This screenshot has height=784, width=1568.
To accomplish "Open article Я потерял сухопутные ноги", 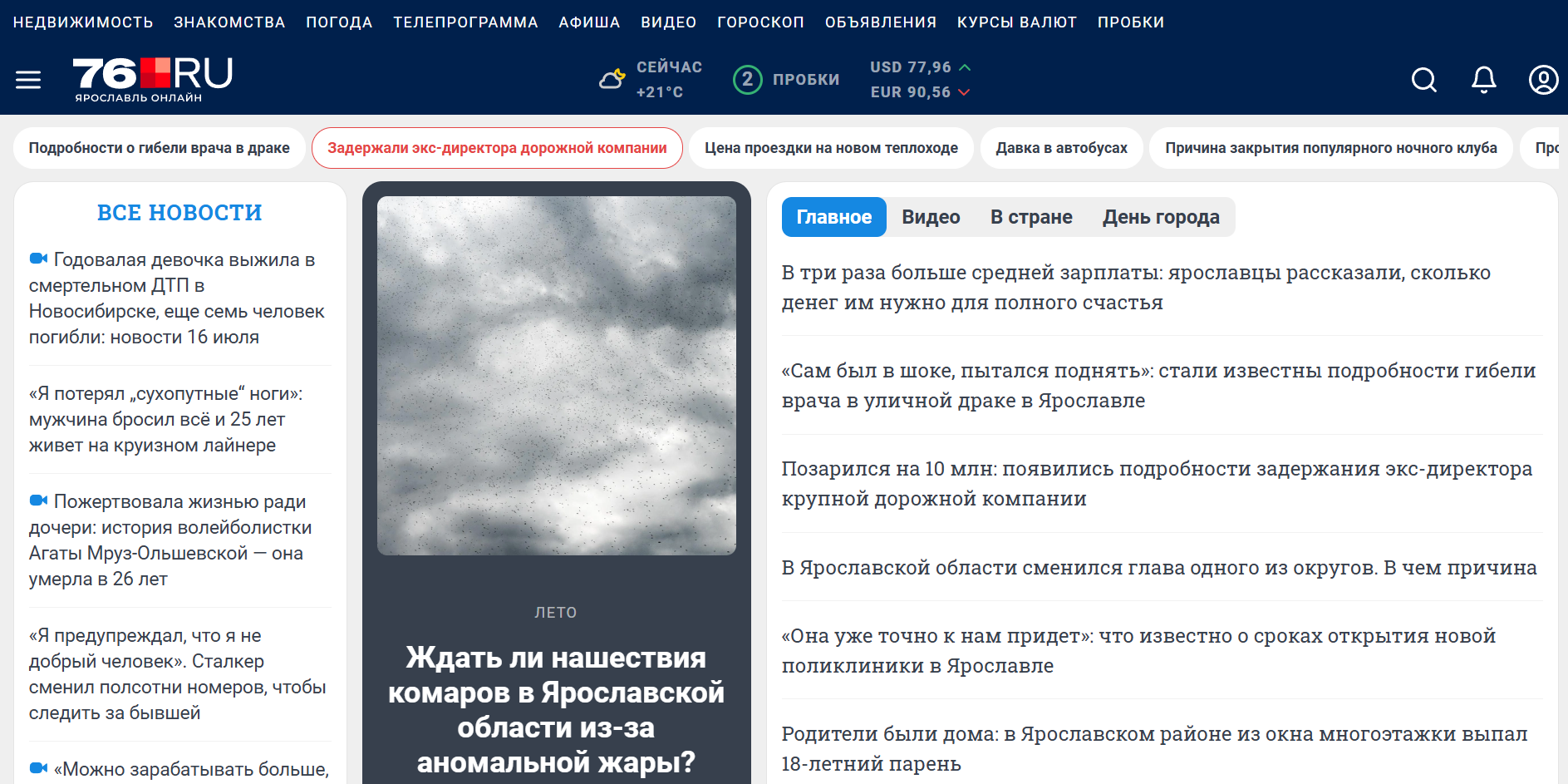I will coord(166,419).
